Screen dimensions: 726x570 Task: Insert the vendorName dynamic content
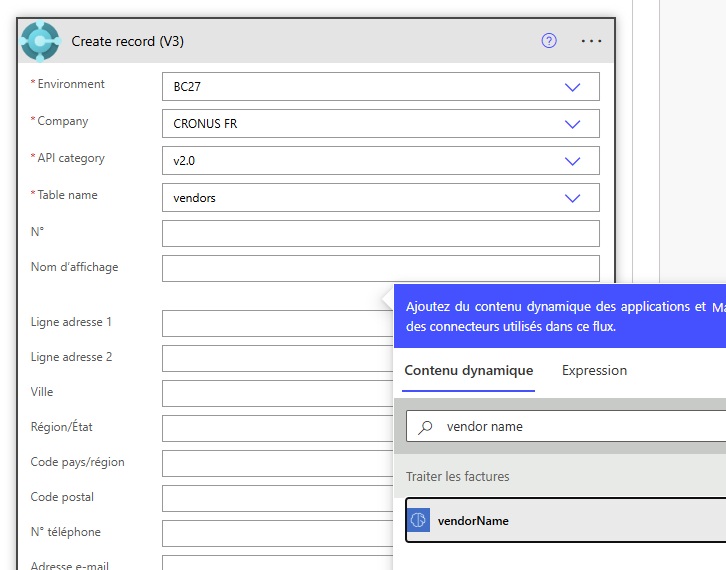[x=473, y=520]
